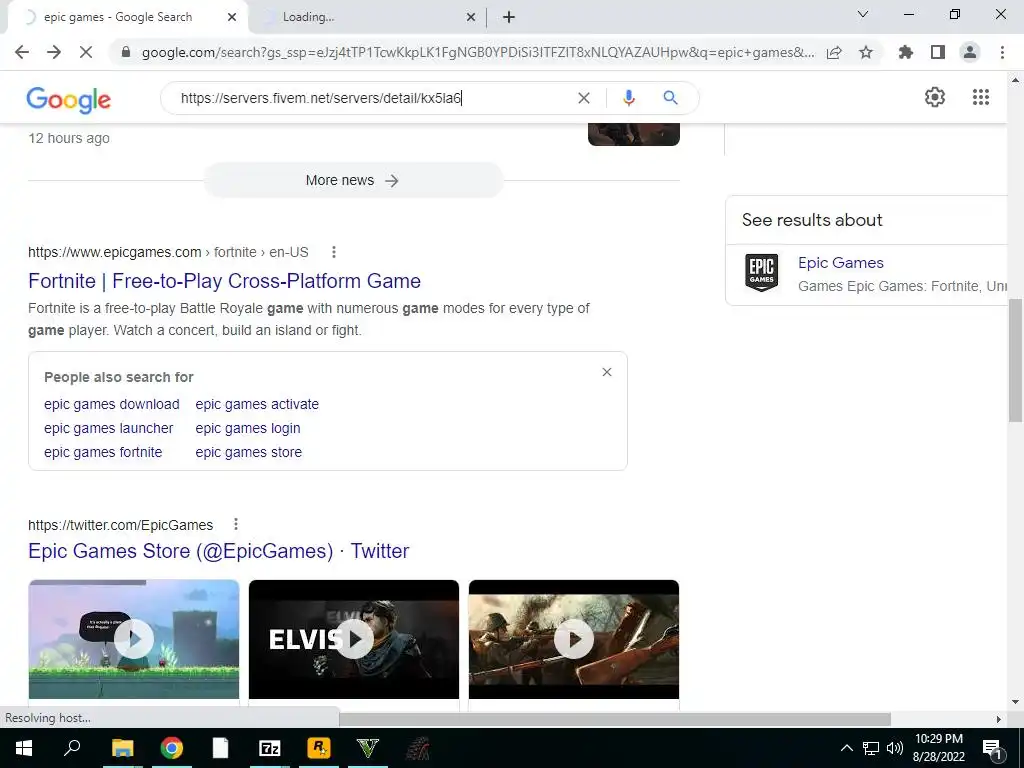Open the taskbar clock and date
The height and width of the screenshot is (768, 1024).
938,748
